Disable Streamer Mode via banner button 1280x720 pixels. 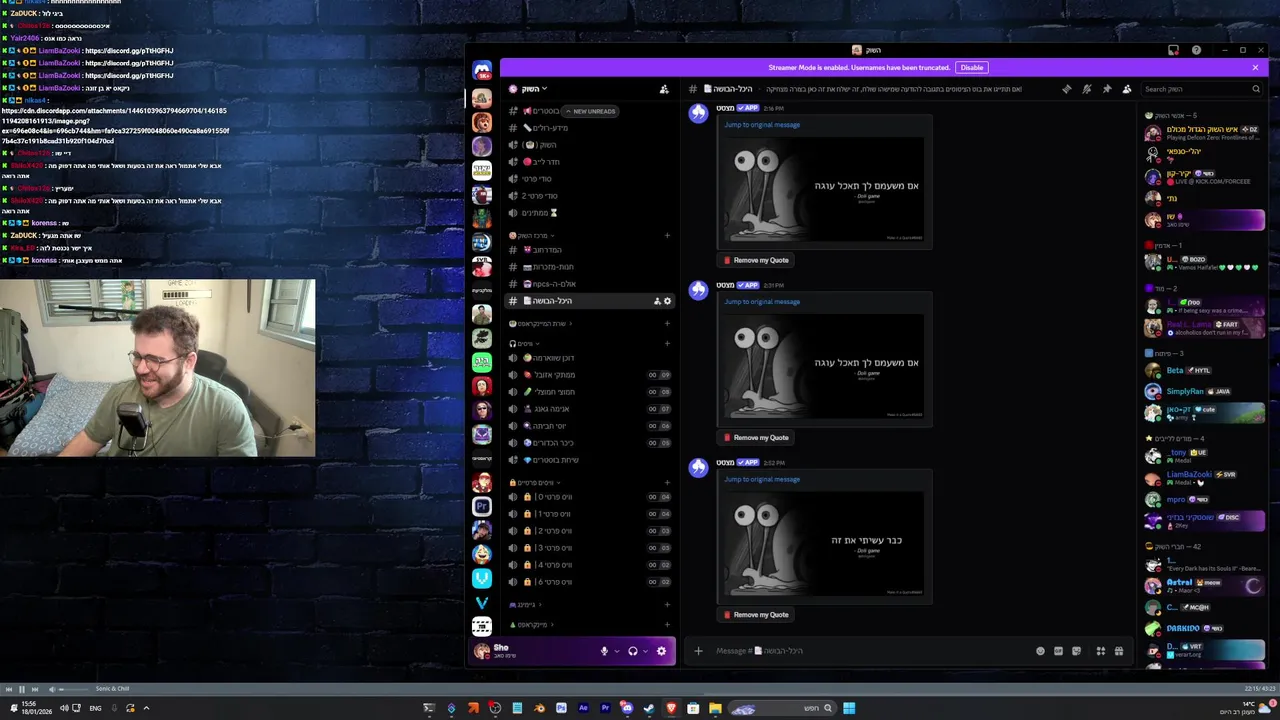[971, 67]
